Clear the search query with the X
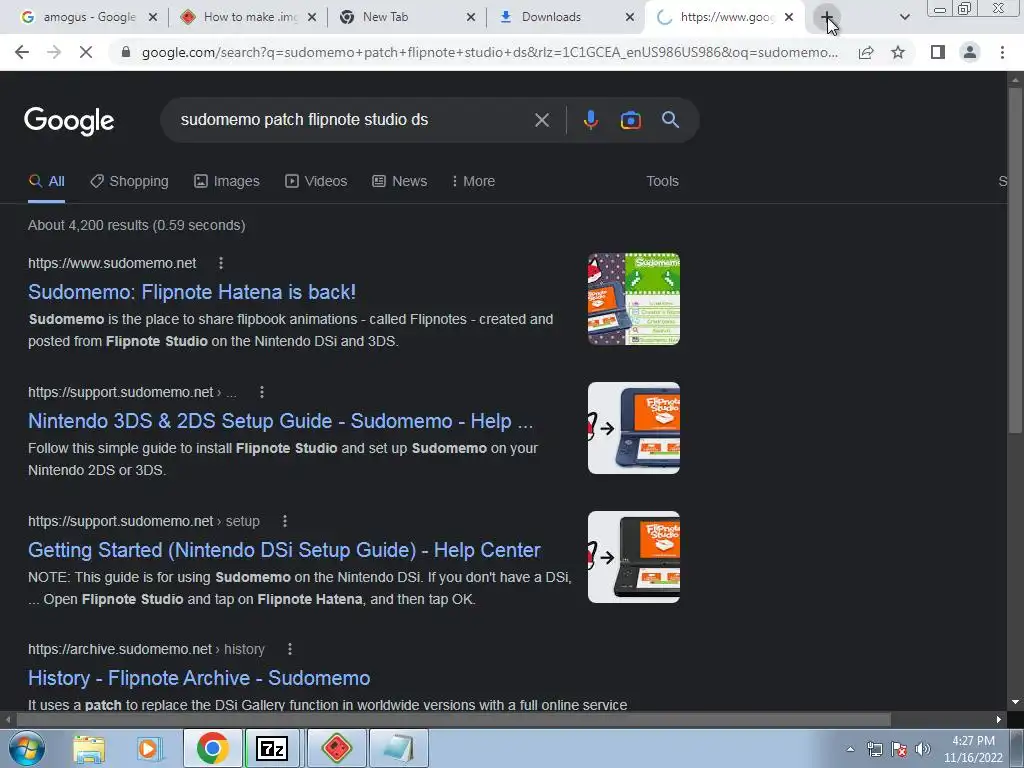 pyautogui.click(x=541, y=120)
